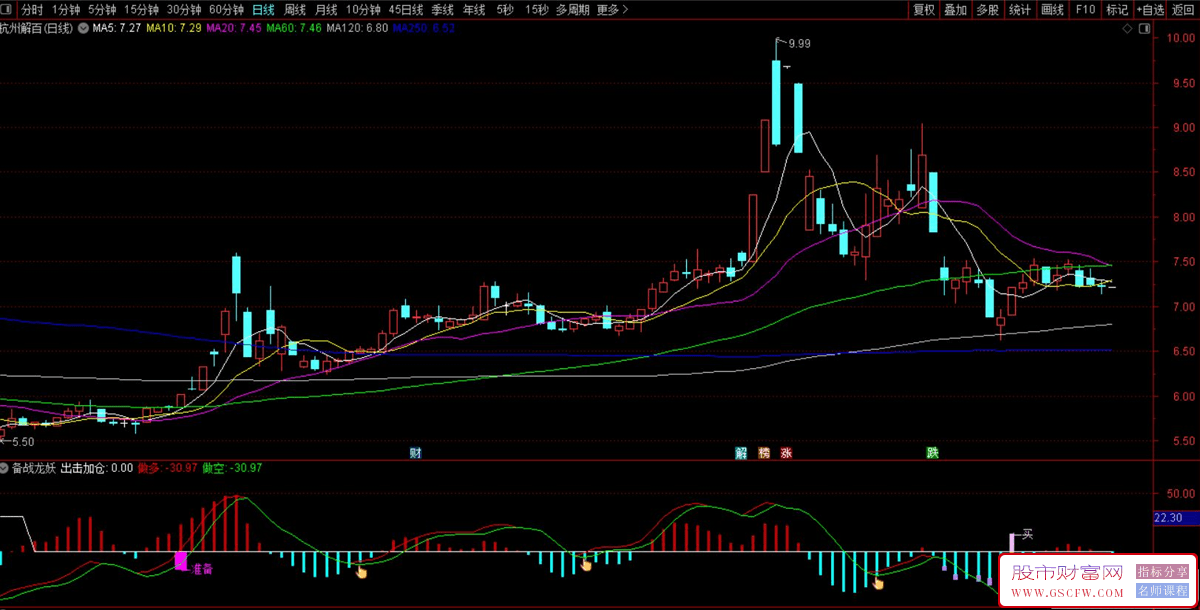The image size is (1200, 610).
Task: Expand the 备战龙妖 indicator settings arrow
Action: 5,468
